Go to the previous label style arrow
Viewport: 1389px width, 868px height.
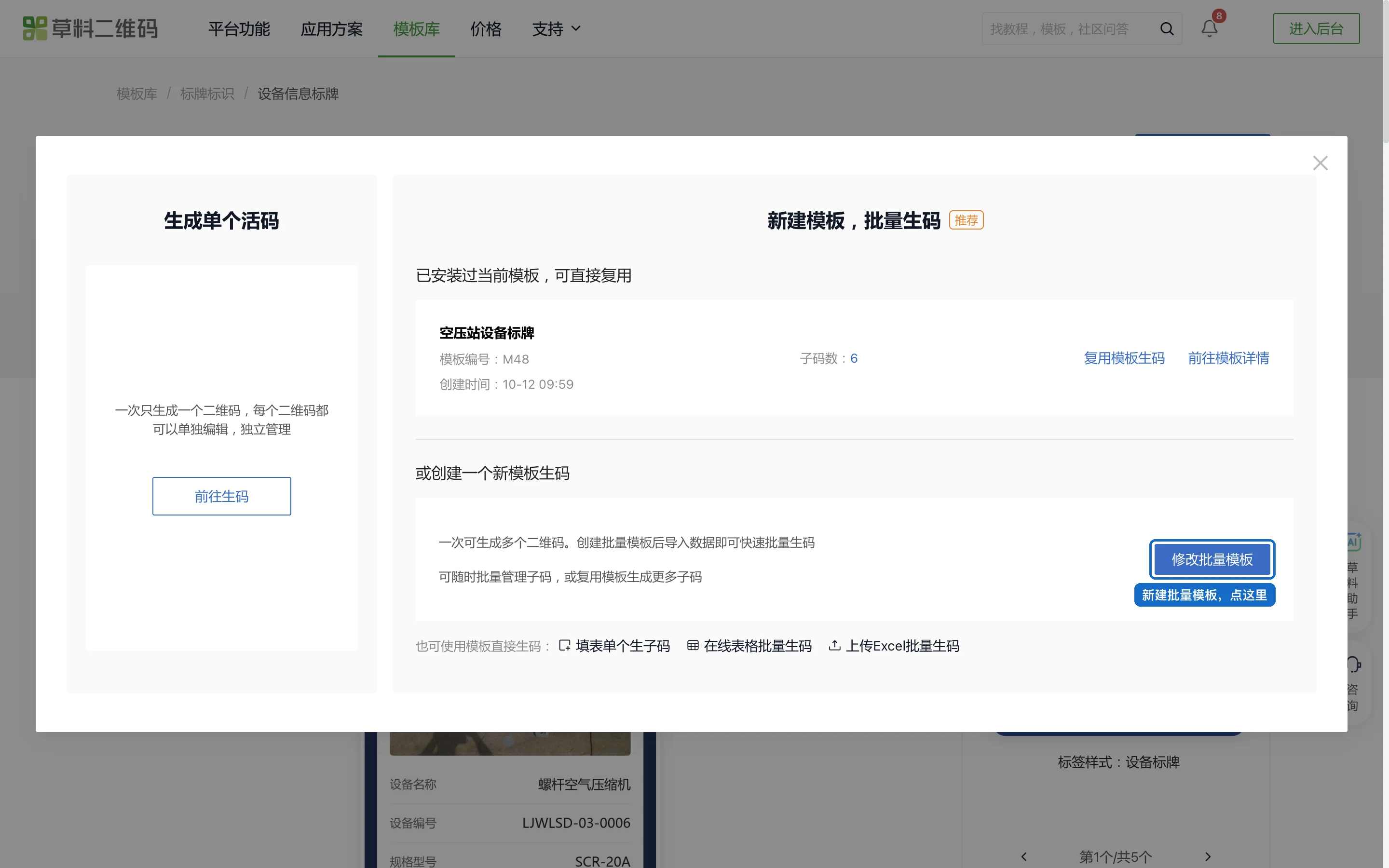[1024, 856]
